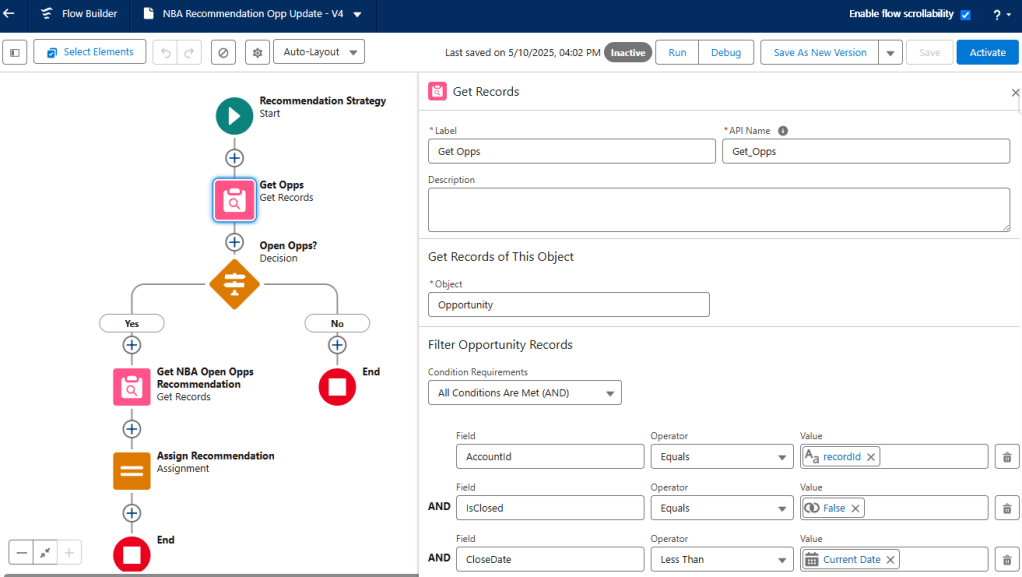Click the add element plus below Start
The height and width of the screenshot is (577, 1022).
[x=234, y=158]
